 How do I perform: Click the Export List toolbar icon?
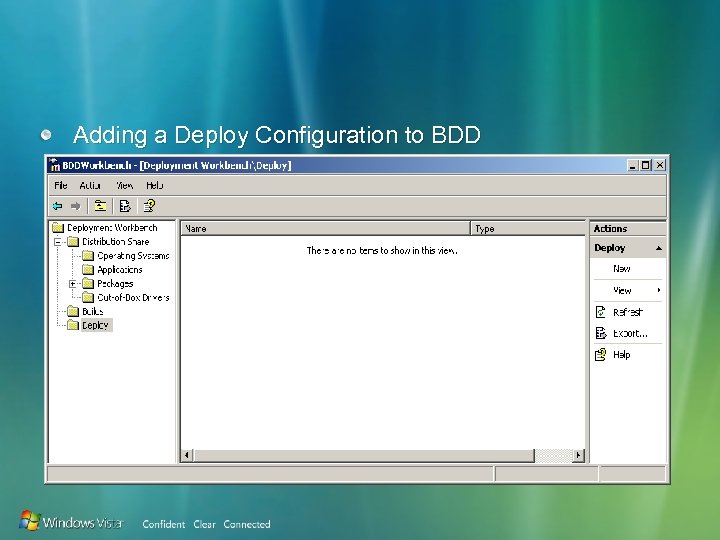(125, 206)
